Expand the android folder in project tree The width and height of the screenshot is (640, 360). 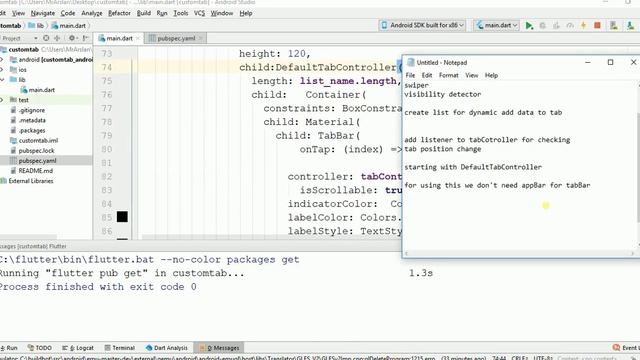click(2, 60)
